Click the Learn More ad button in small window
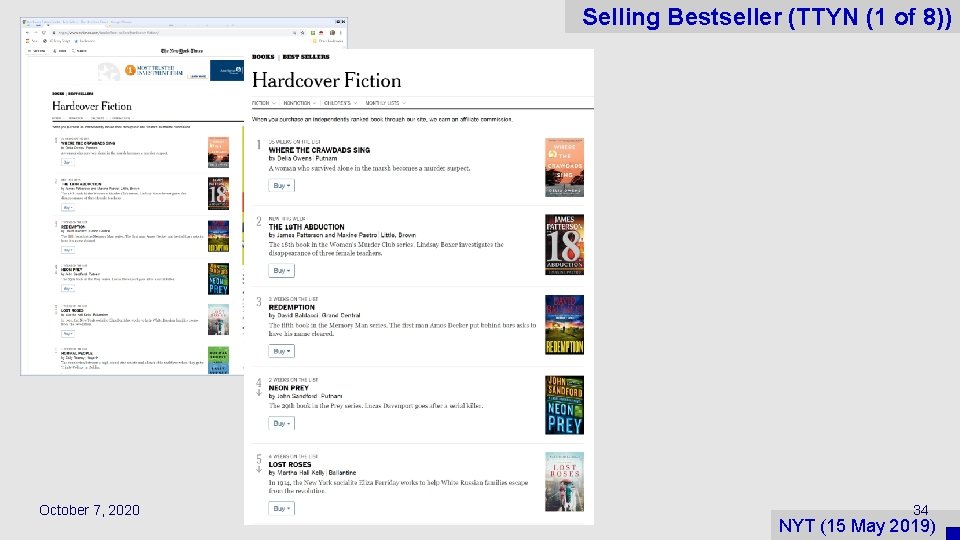 197,77
